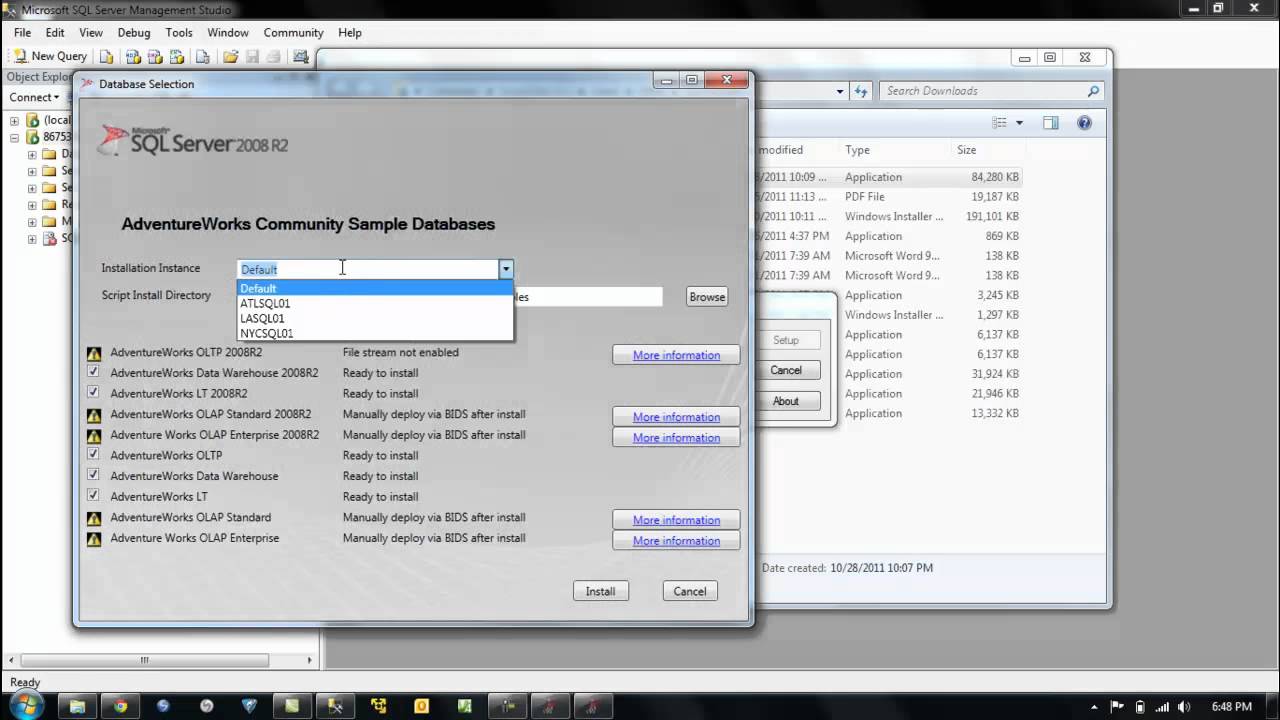The width and height of the screenshot is (1280, 720).
Task: Open Windows Explorer from the taskbar
Action: [x=77, y=706]
